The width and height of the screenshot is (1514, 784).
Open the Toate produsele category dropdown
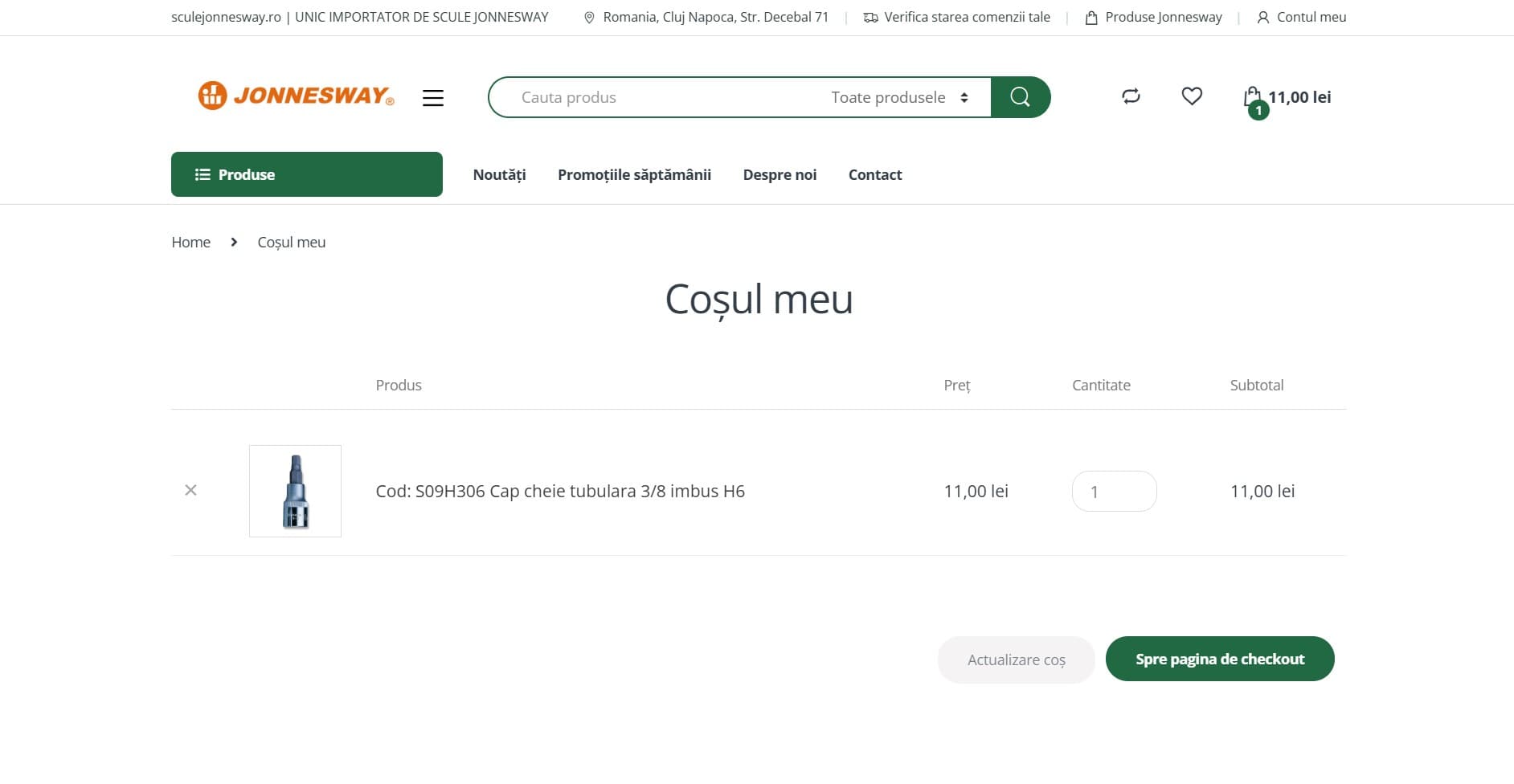click(x=899, y=97)
